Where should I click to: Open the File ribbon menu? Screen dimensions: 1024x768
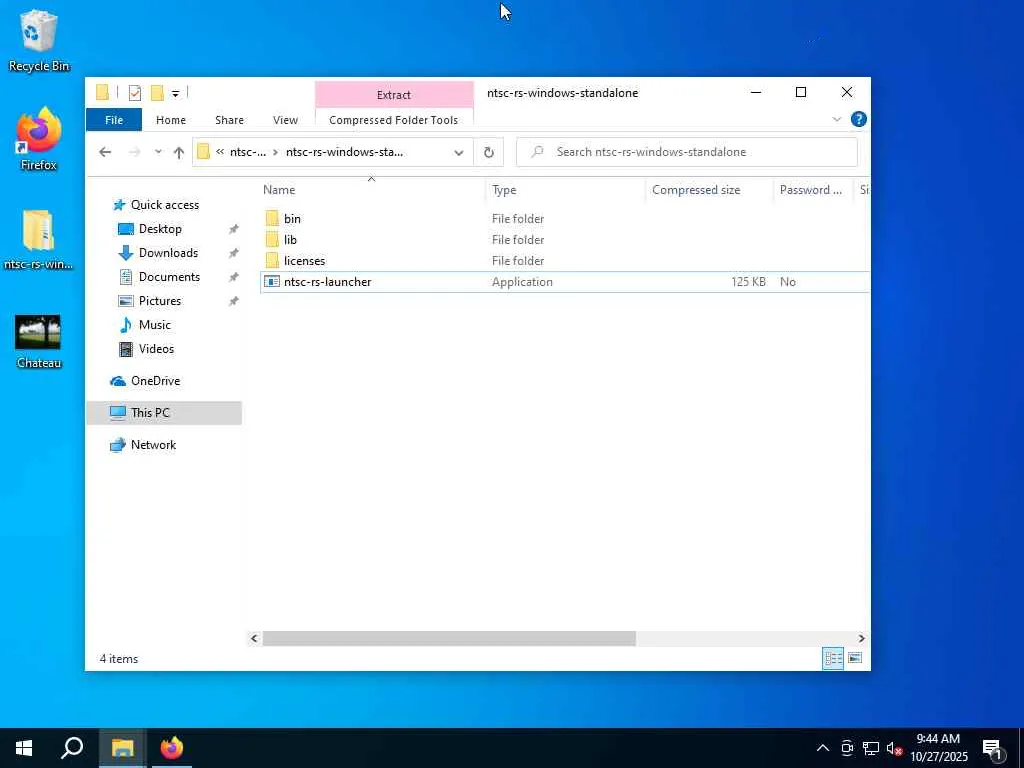[x=114, y=120]
